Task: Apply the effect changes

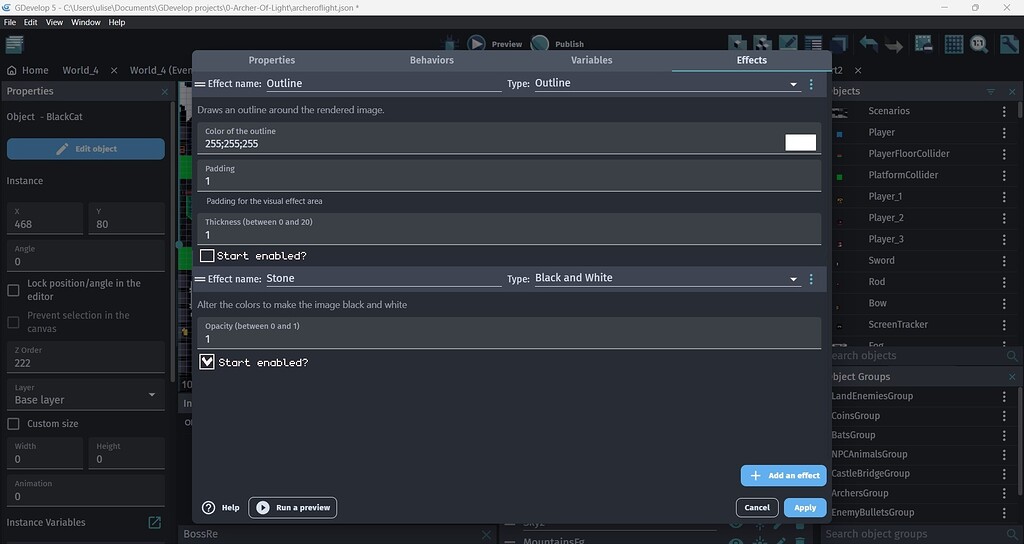Action: [x=805, y=507]
